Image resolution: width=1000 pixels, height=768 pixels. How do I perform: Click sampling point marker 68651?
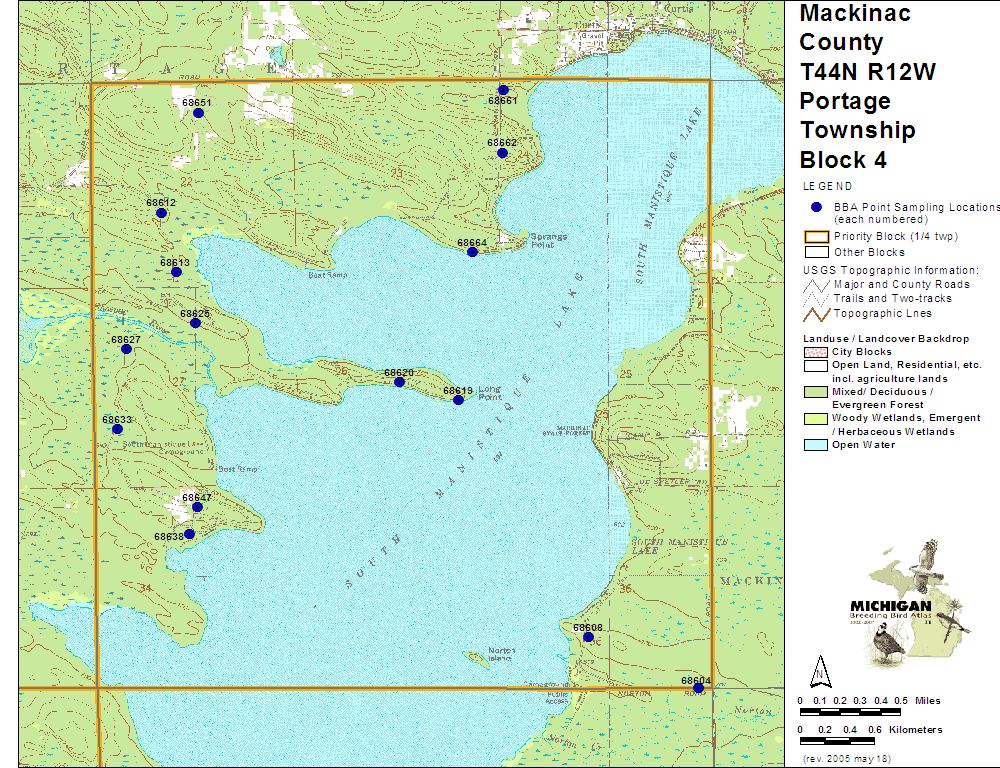[x=198, y=113]
